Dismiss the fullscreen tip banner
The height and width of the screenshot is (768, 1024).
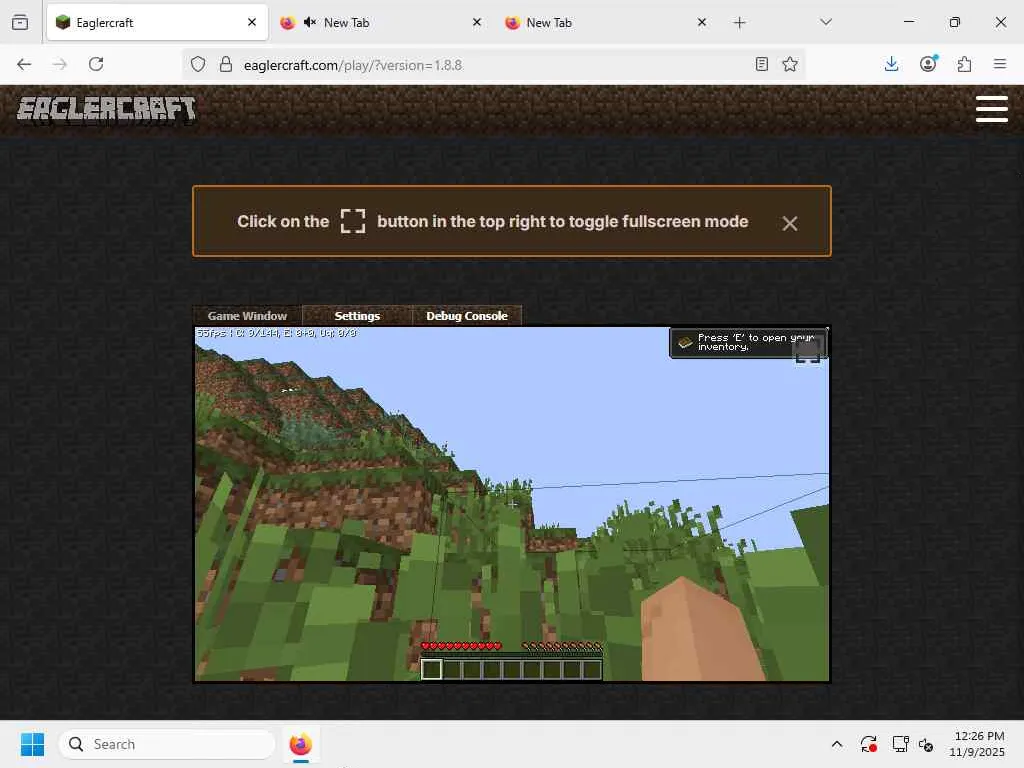pos(790,223)
